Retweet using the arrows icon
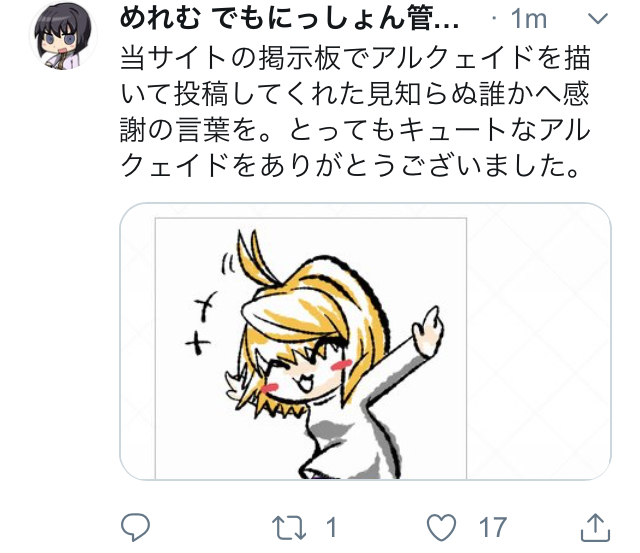 [289, 527]
